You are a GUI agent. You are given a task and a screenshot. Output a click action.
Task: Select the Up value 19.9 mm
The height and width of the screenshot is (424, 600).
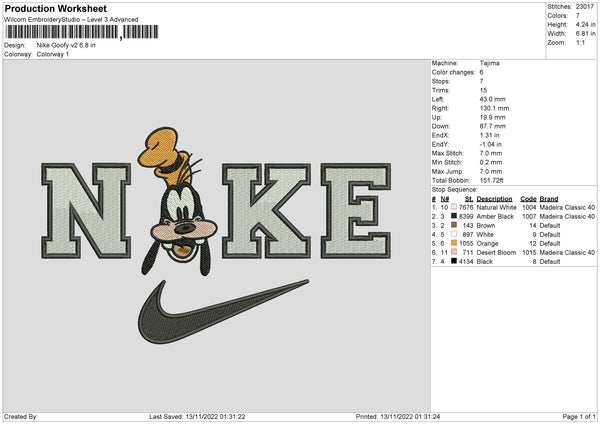[x=492, y=117]
